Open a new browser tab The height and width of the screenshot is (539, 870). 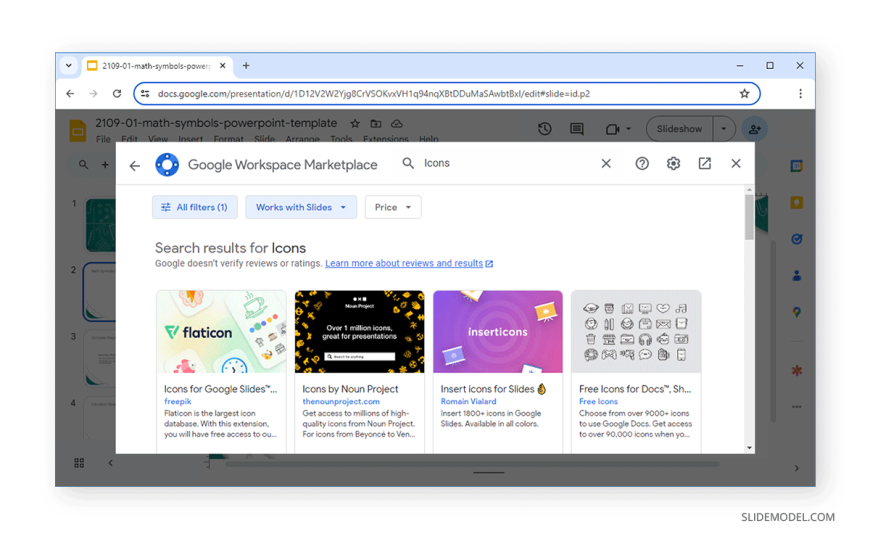[x=246, y=66]
